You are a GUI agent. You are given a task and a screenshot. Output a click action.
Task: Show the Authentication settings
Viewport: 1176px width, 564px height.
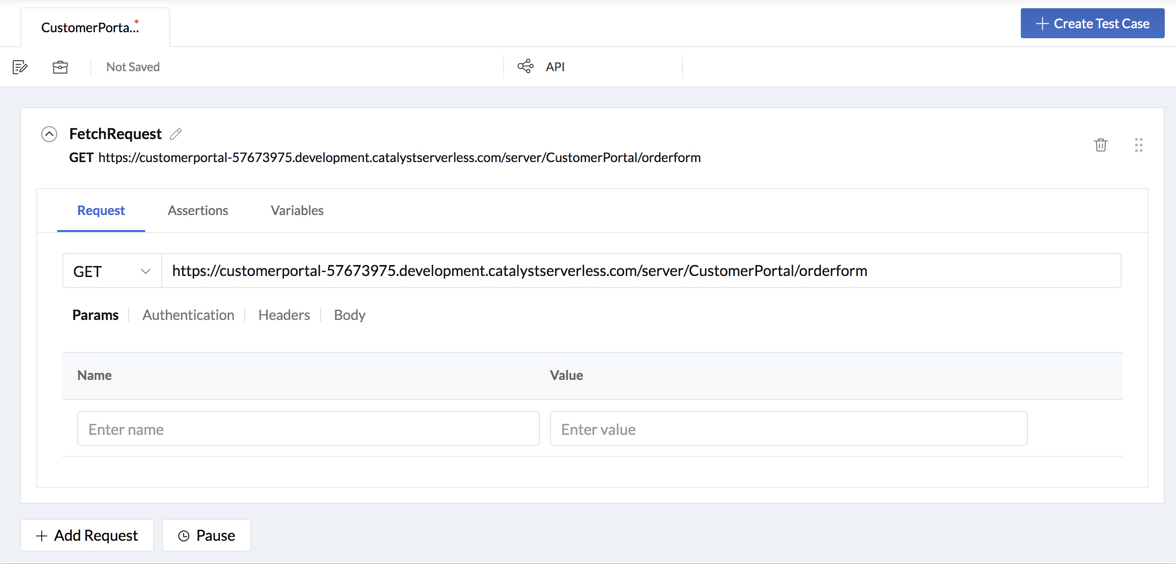pyautogui.click(x=188, y=315)
